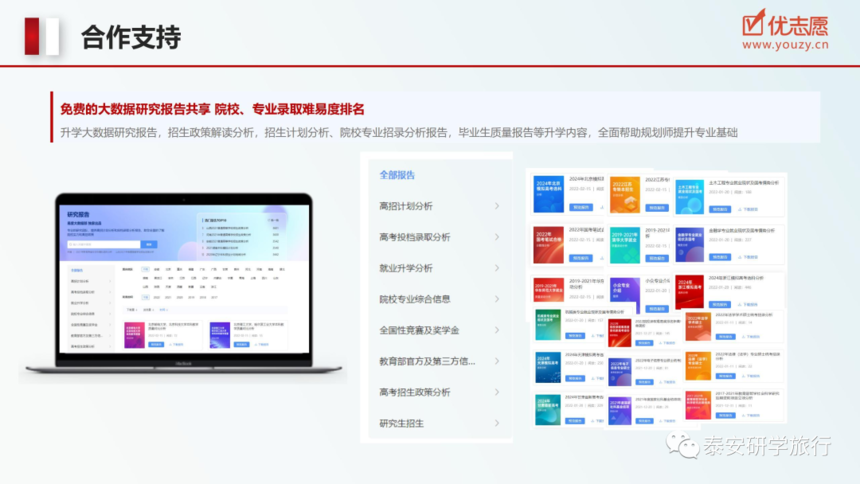Click blue search button on laptop screen

pos(149,244)
